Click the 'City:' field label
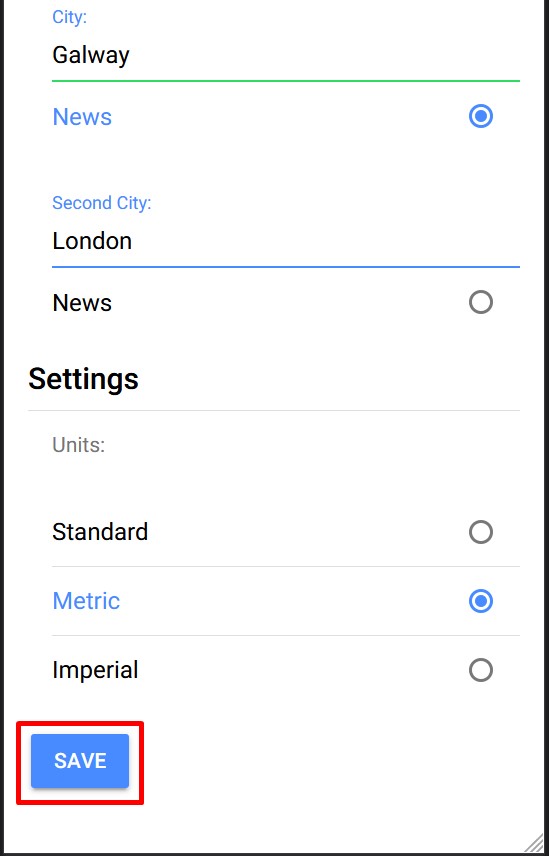The width and height of the screenshot is (549, 856). point(69,17)
